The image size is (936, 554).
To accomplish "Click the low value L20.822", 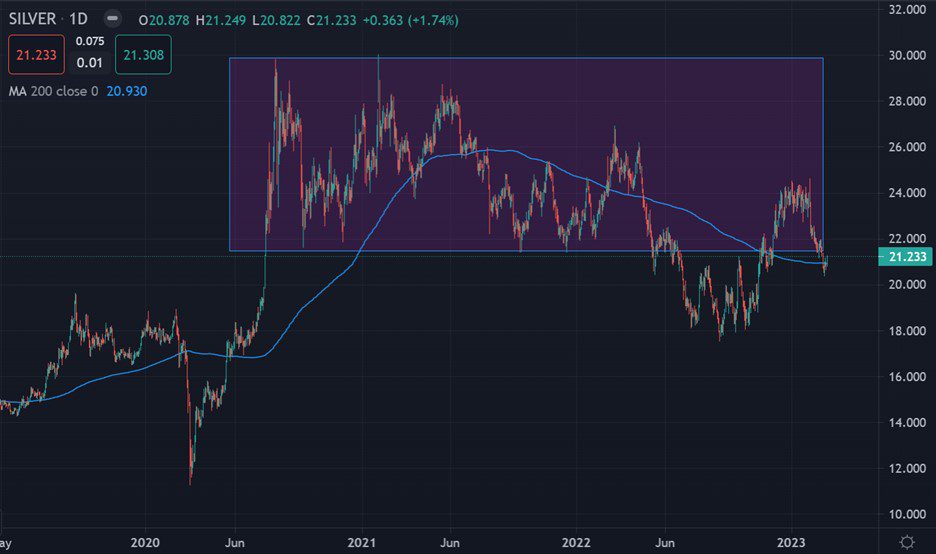I will tap(276, 20).
